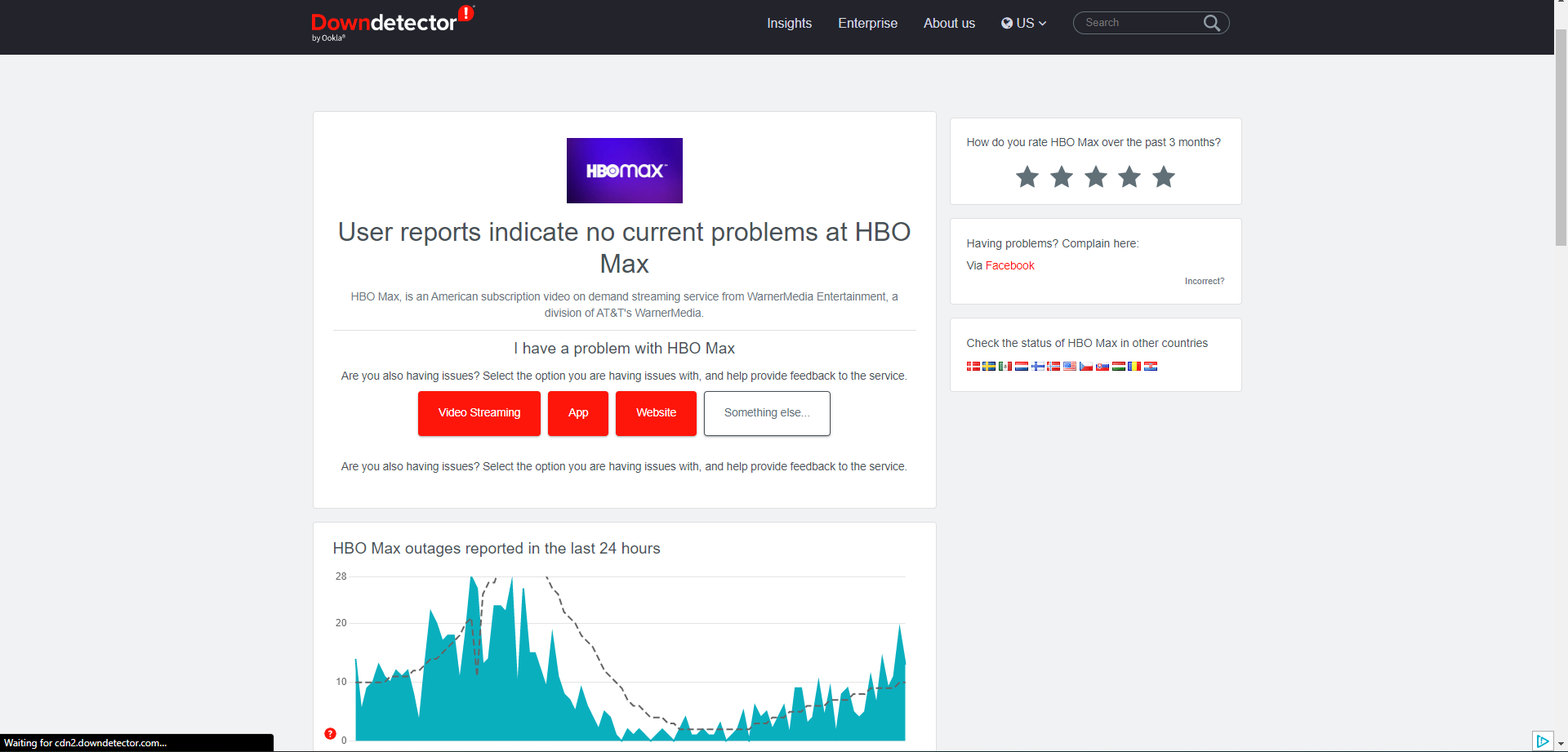Rate HBO Max five stars

pyautogui.click(x=1164, y=176)
